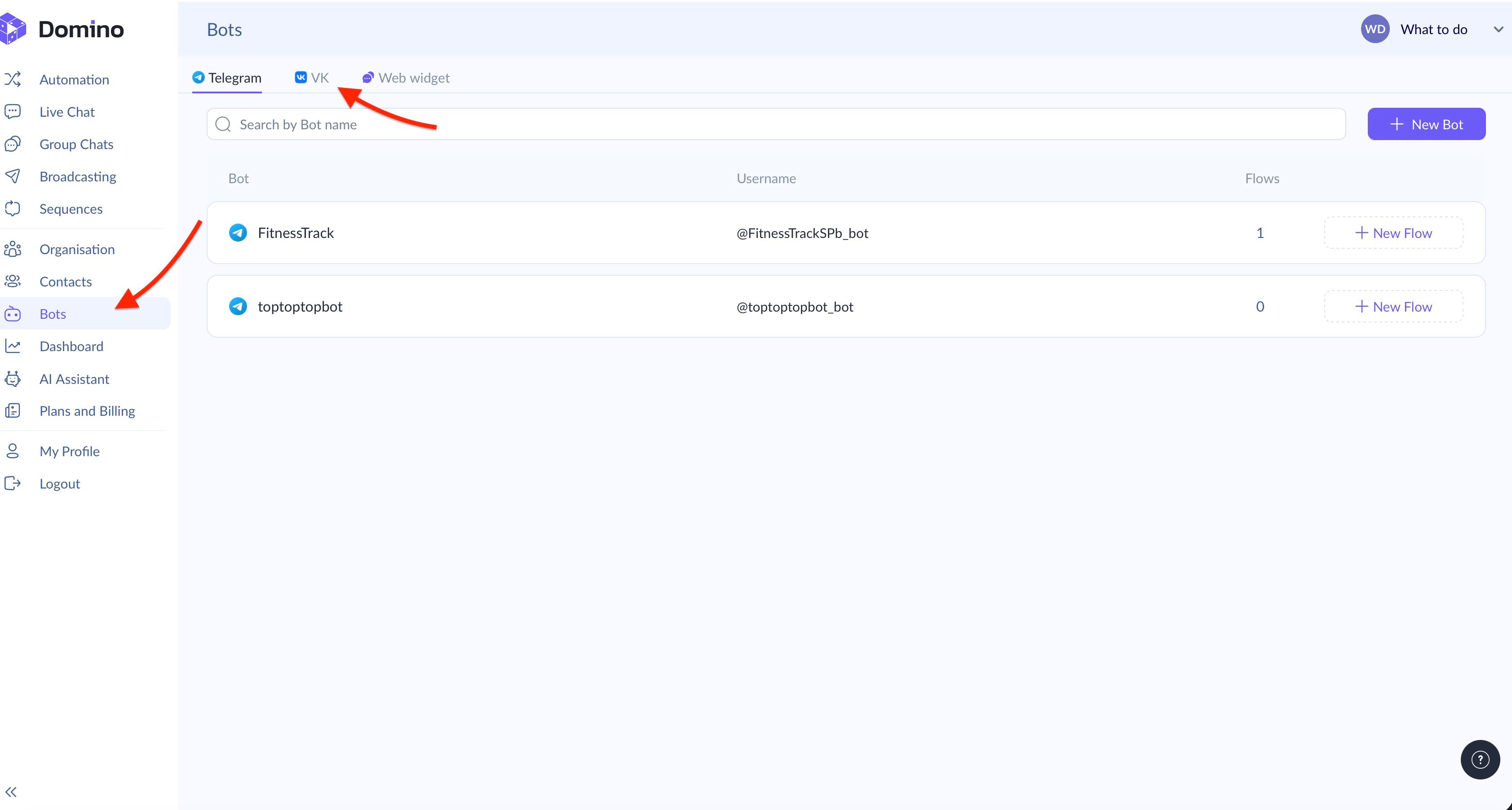1512x810 pixels.
Task: Select the Live Chat icon
Action: coord(13,111)
